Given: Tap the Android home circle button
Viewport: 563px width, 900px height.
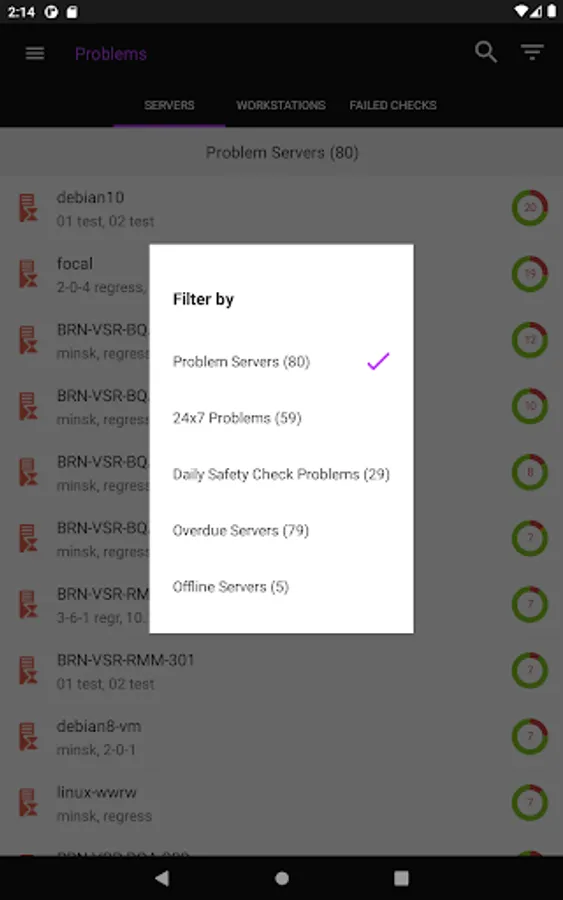Looking at the screenshot, I should coord(282,878).
